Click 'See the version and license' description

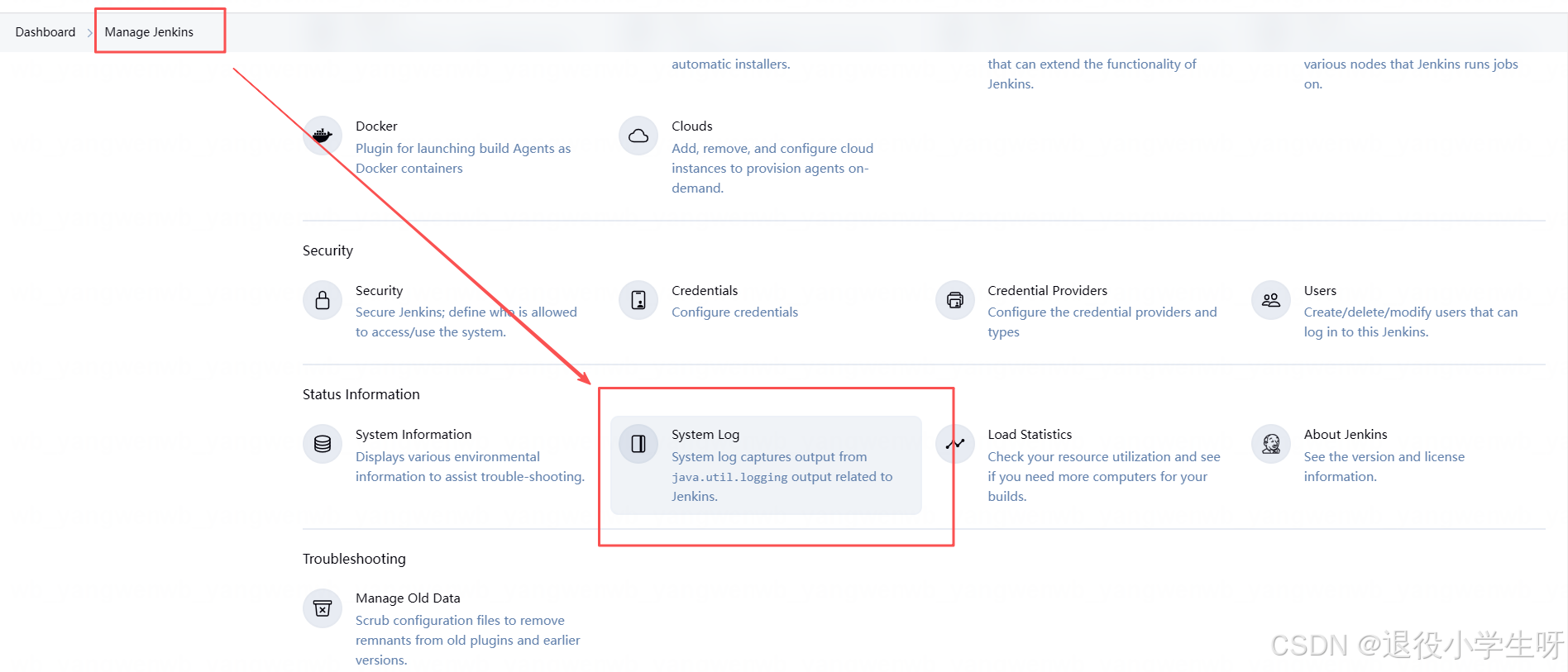pos(1384,466)
